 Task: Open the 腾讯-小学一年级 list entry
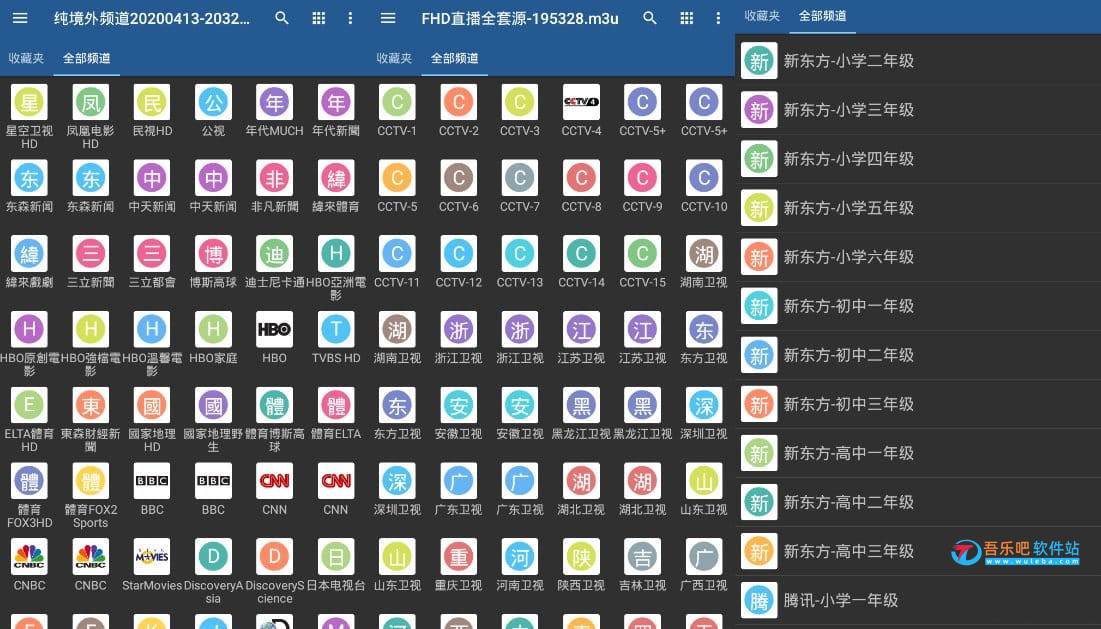[918, 601]
